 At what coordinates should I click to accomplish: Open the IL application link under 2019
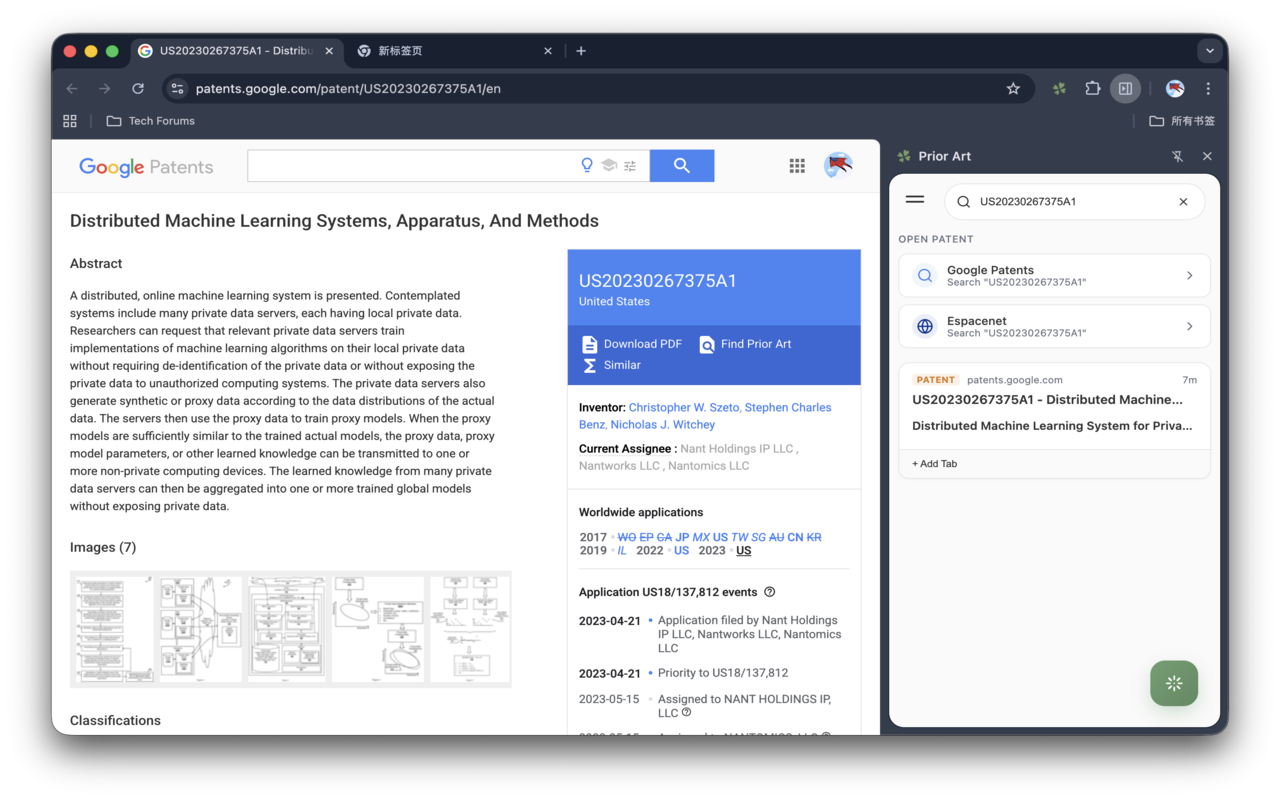pyautogui.click(x=622, y=551)
